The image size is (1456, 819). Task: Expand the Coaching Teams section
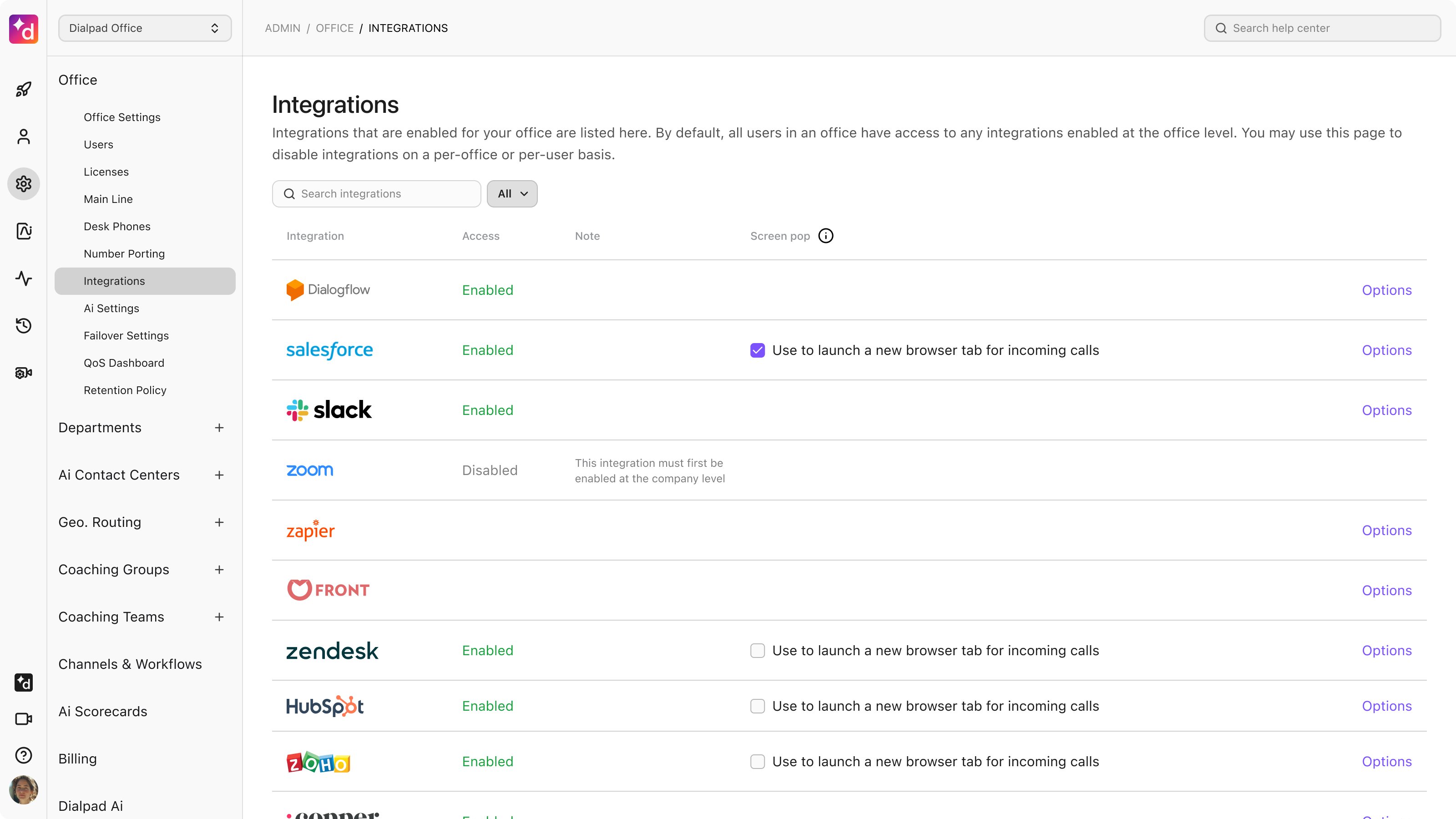pyautogui.click(x=219, y=617)
